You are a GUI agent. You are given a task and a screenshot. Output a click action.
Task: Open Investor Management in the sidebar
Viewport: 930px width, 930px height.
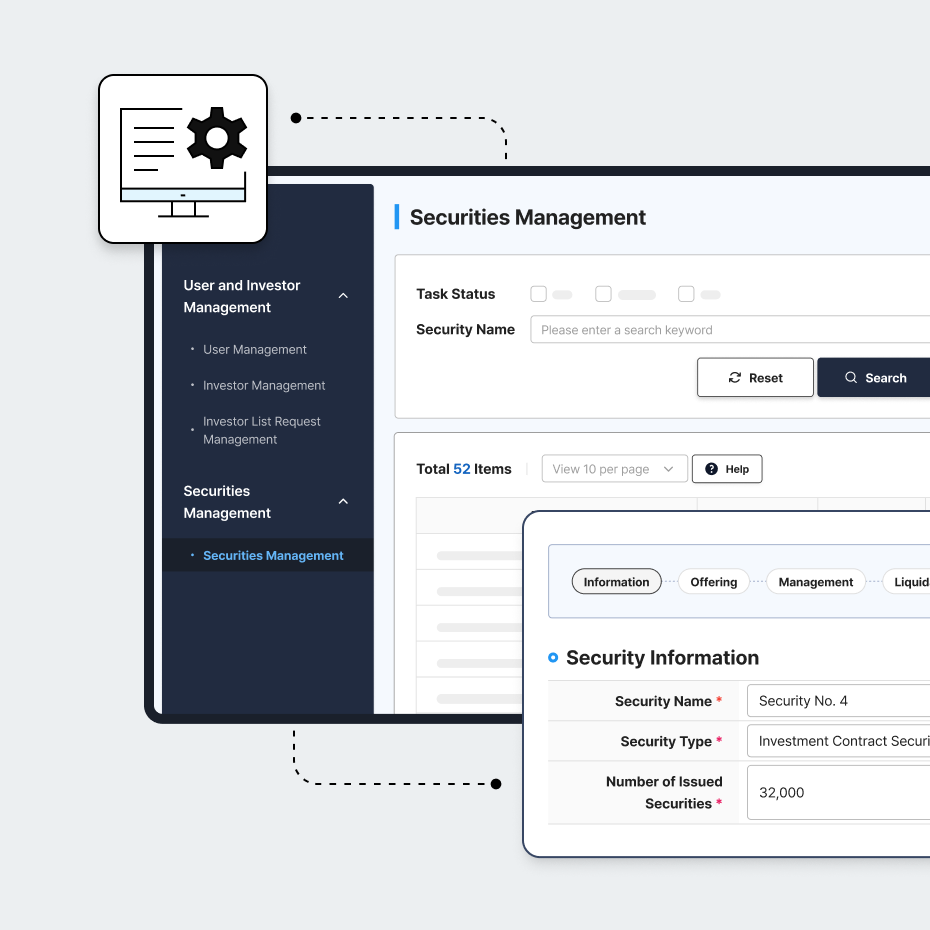pos(264,386)
